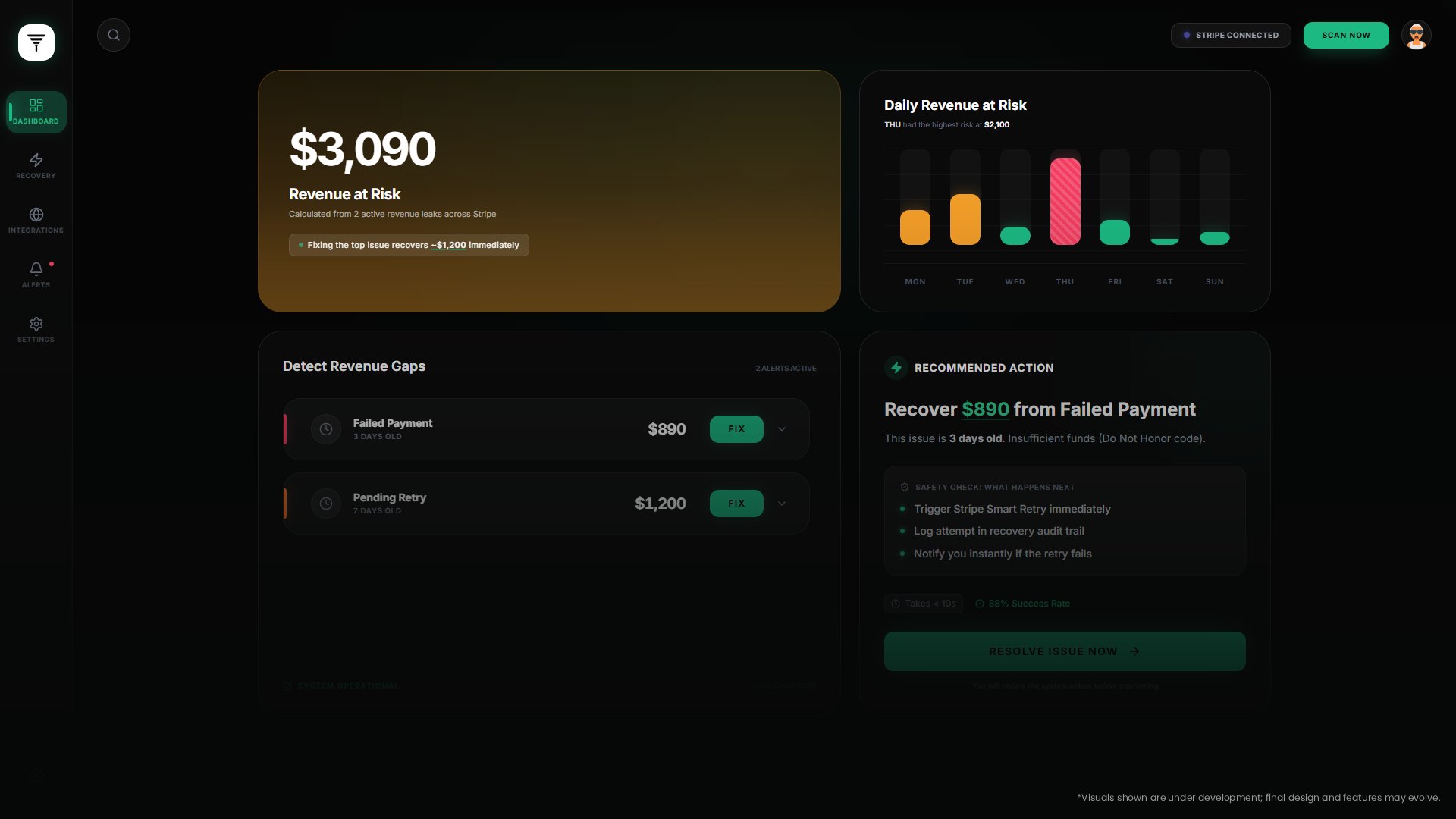The height and width of the screenshot is (819, 1456).
Task: Click the Recommended Action lightning badge
Action: [896, 368]
